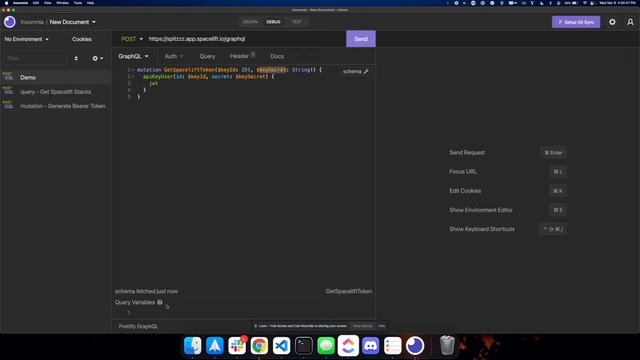Open ClickUp from the dock
This screenshot has height=360, width=640.
click(348, 346)
